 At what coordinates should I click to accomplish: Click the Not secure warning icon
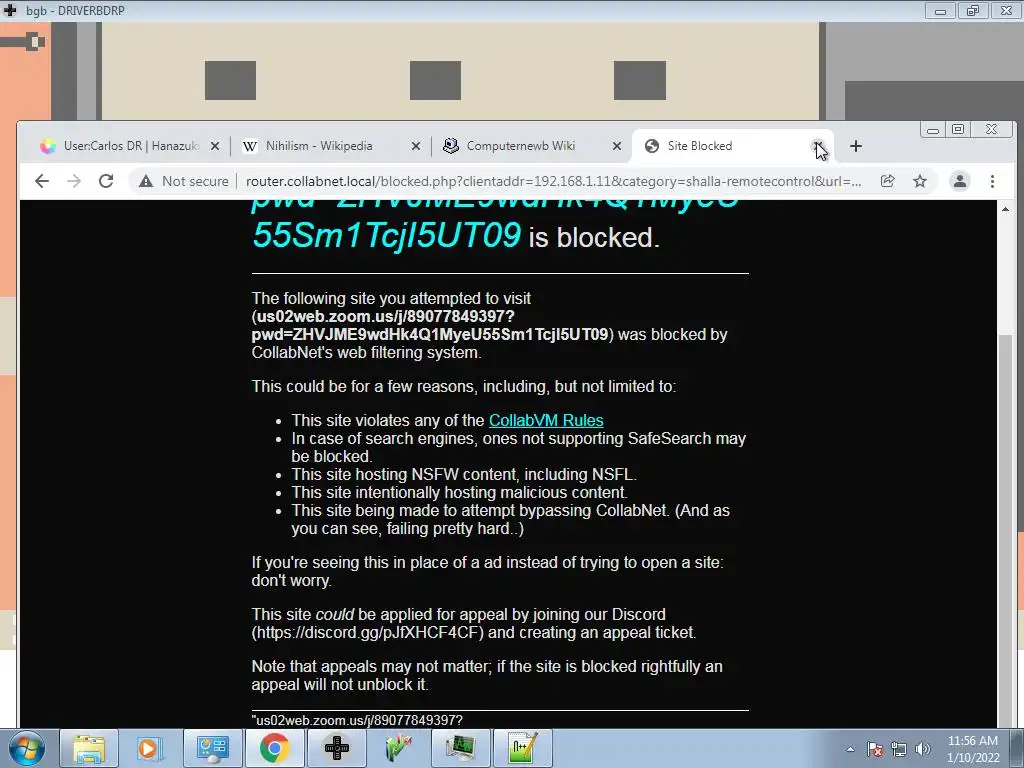[146, 181]
